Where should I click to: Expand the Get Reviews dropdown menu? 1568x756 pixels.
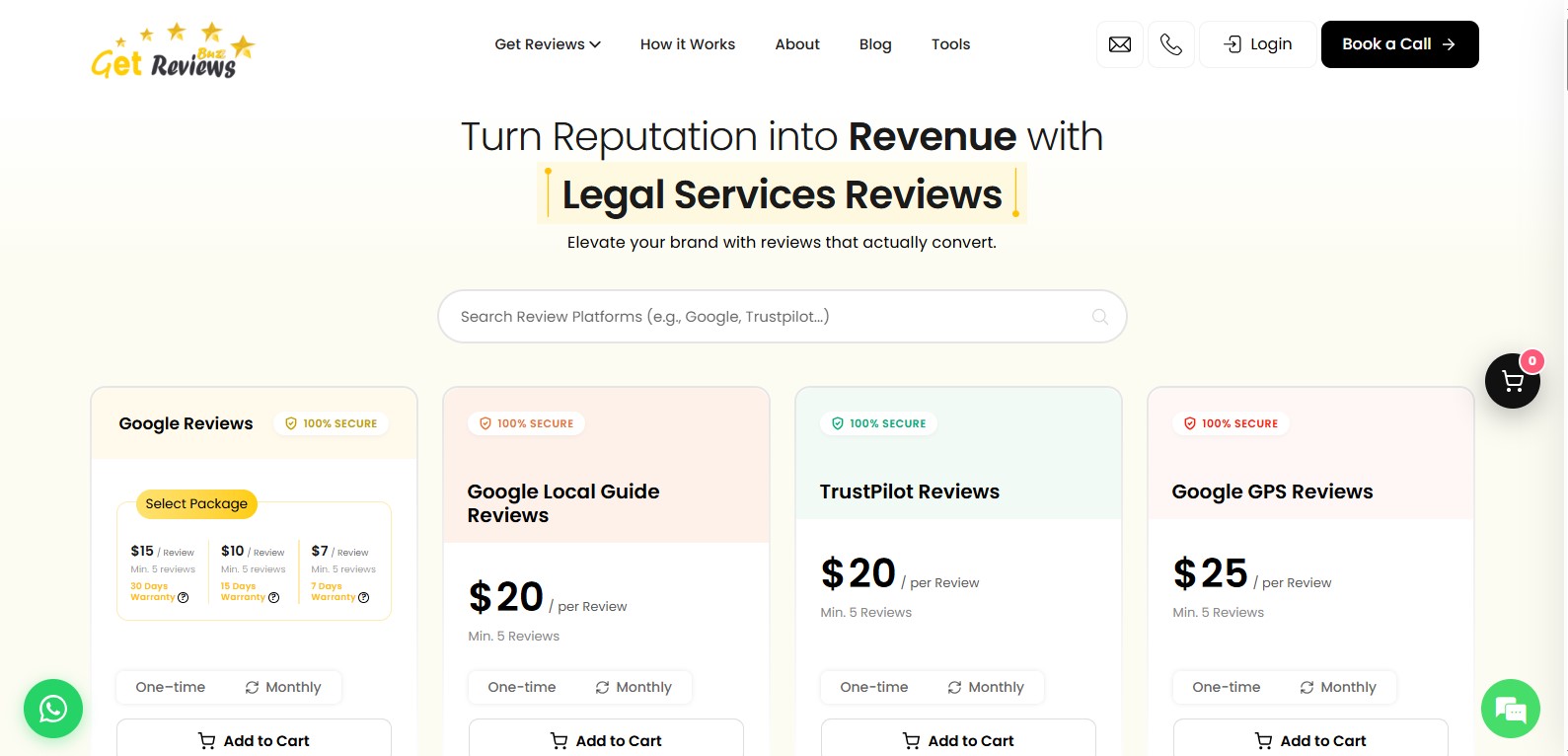[x=548, y=44]
